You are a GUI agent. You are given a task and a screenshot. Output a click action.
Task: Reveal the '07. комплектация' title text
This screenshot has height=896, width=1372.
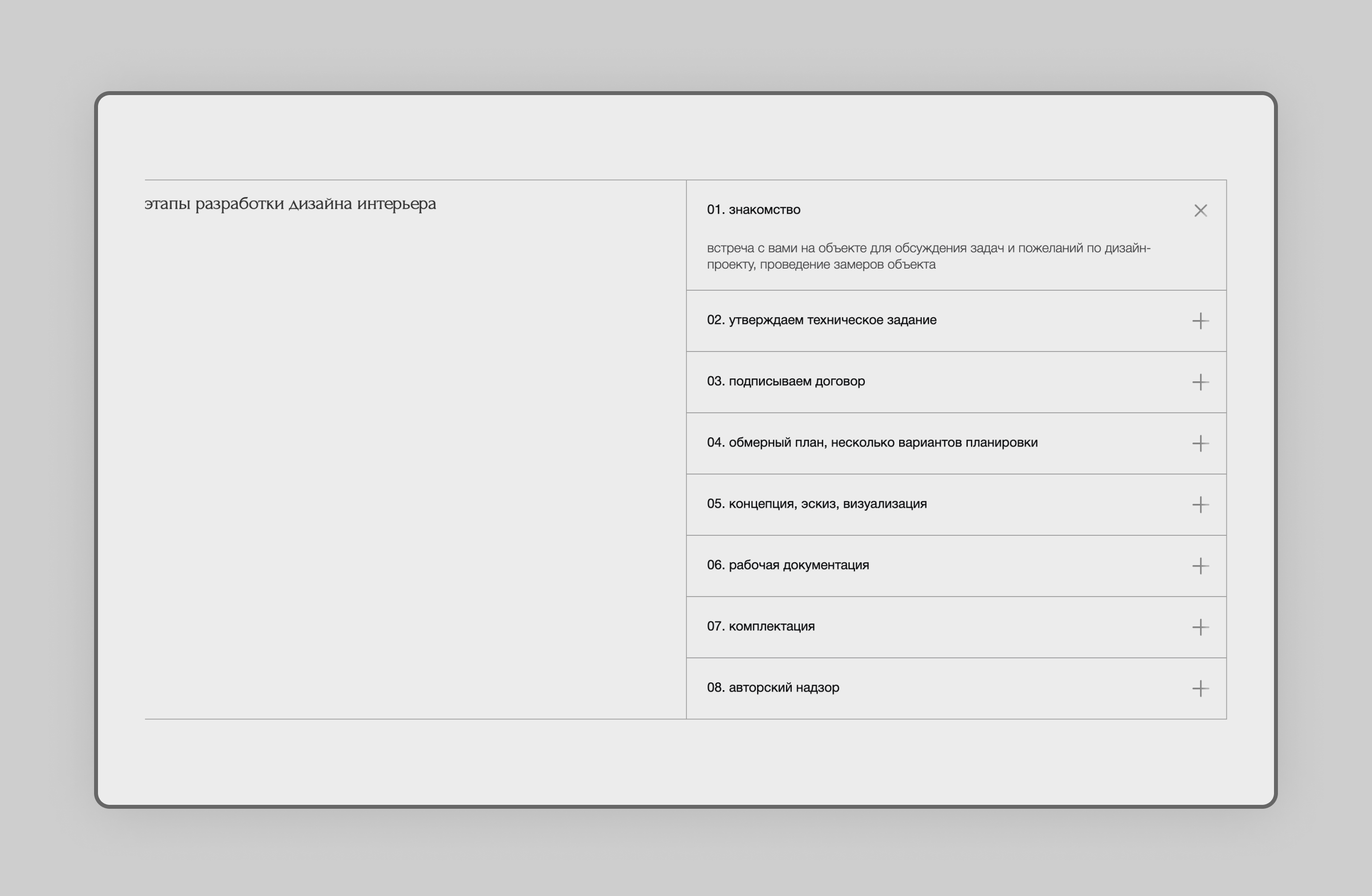point(760,626)
